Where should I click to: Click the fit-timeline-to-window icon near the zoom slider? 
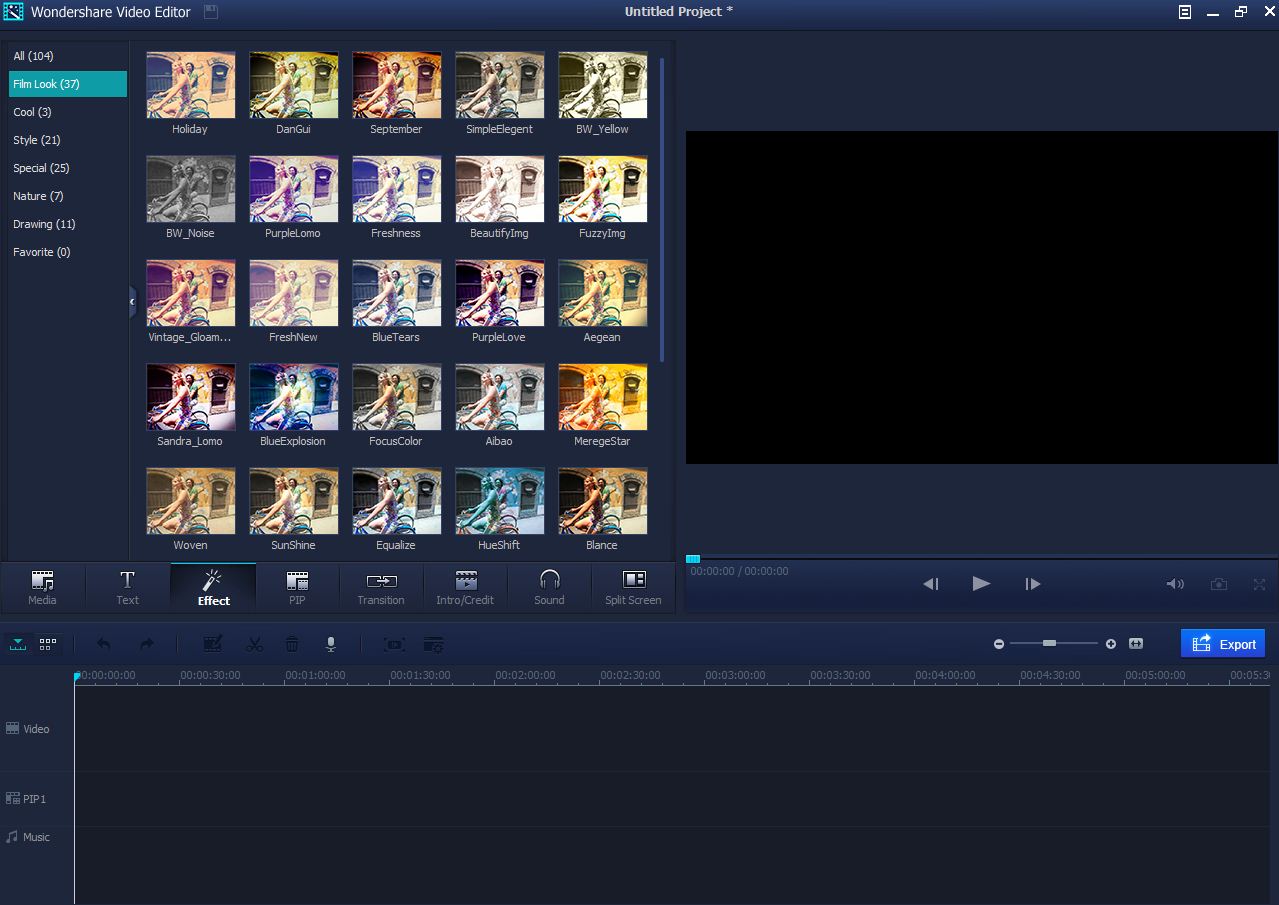click(1135, 644)
